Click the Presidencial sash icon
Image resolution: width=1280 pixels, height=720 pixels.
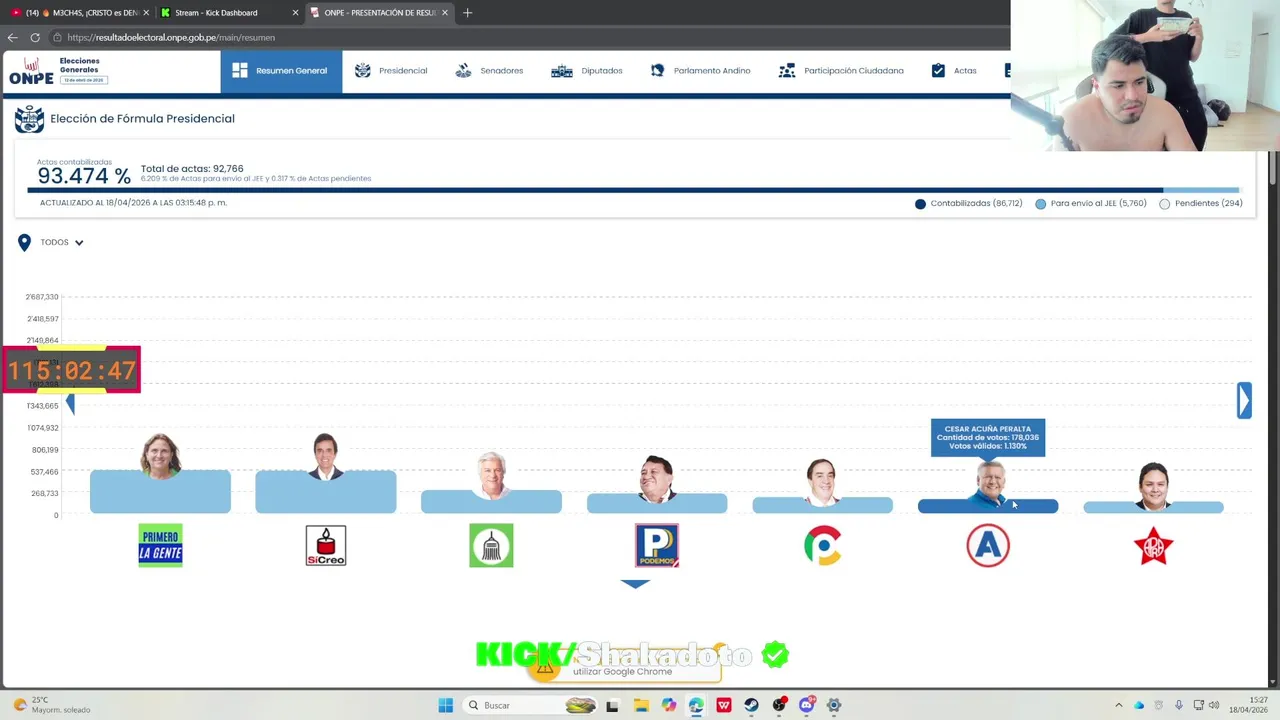(362, 71)
